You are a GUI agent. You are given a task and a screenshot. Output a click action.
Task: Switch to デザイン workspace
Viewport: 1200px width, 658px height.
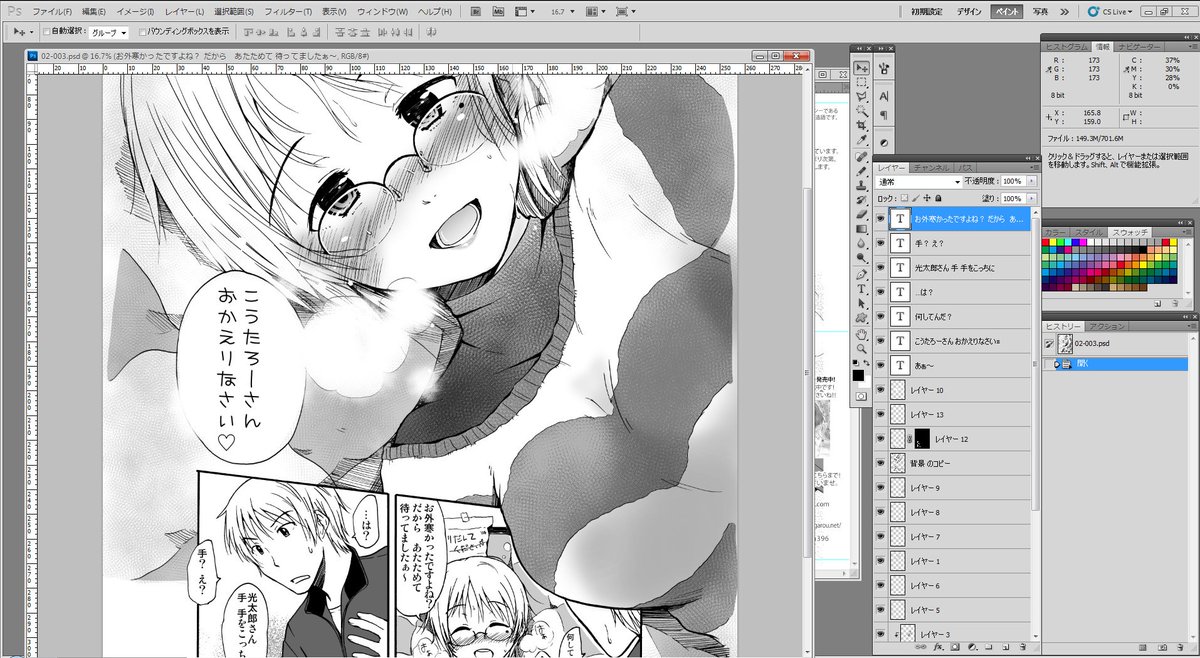click(969, 11)
